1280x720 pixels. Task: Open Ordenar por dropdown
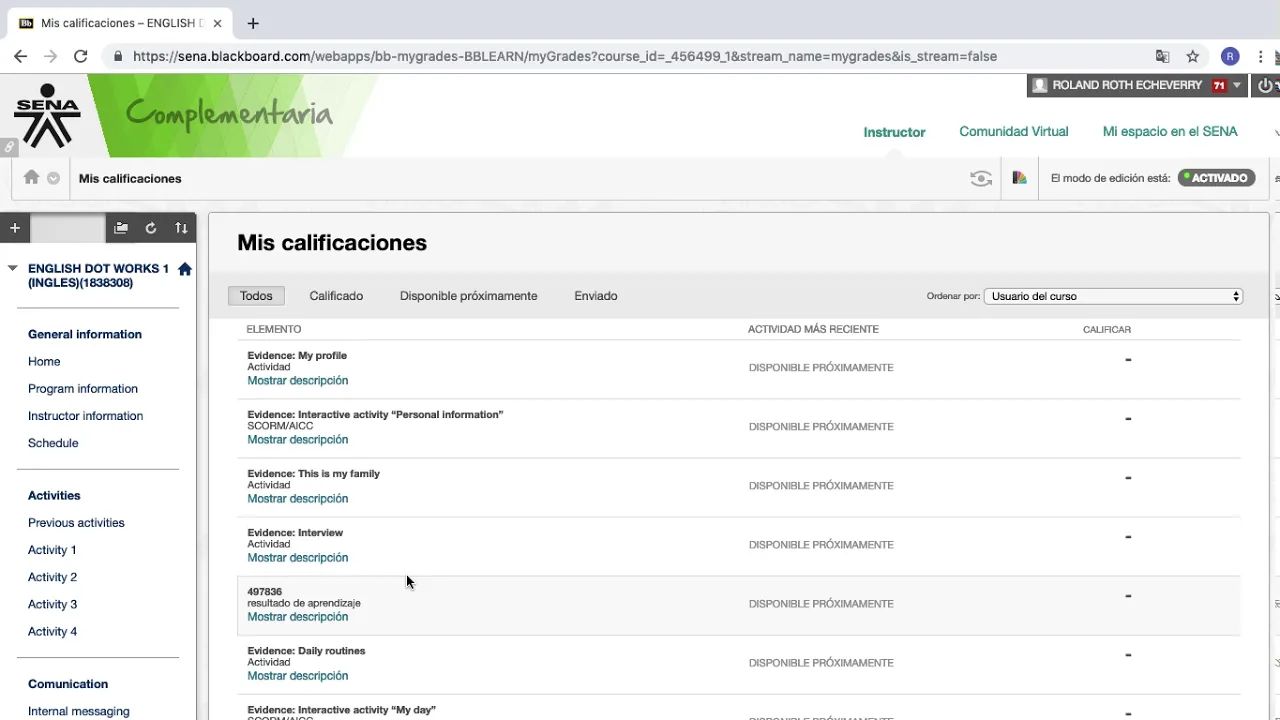[x=1113, y=296]
